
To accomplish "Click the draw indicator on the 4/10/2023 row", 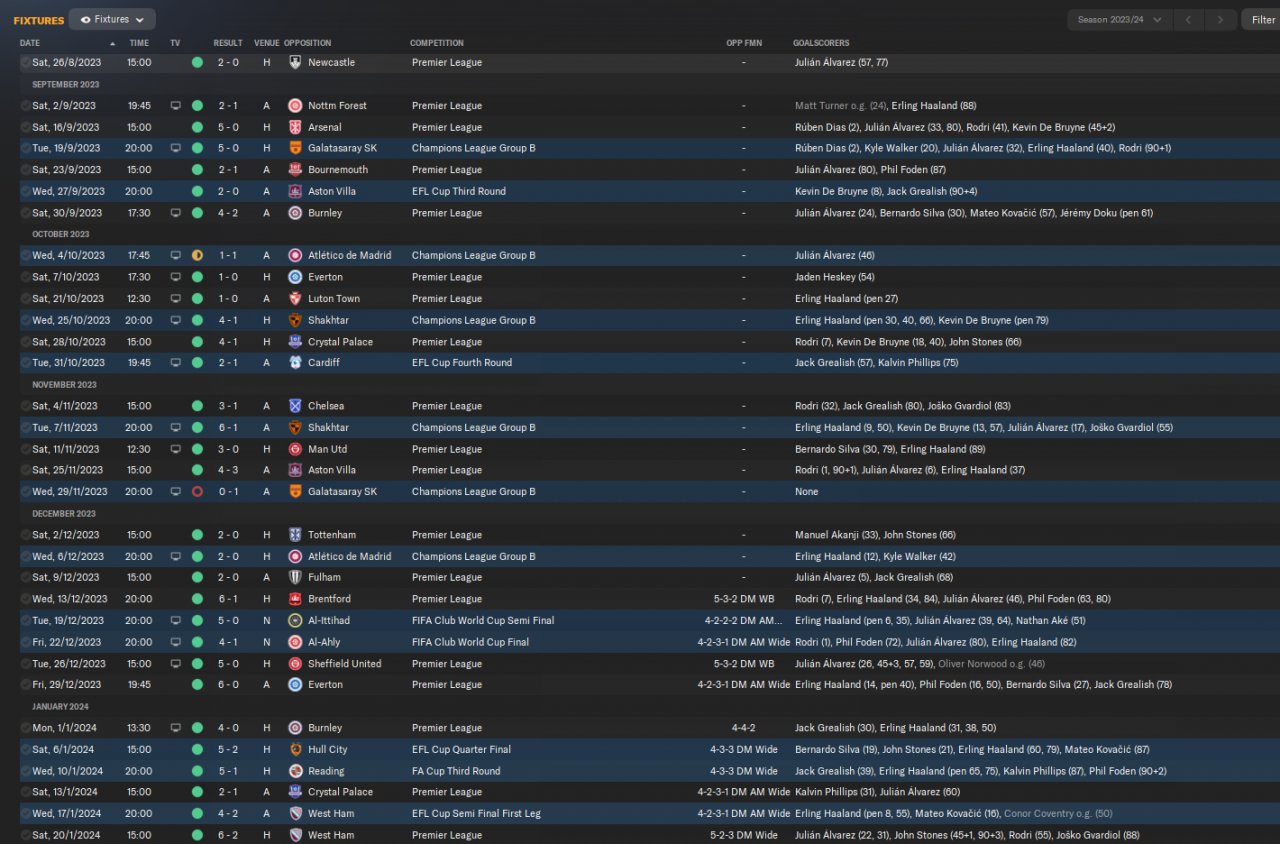I will point(197,255).
